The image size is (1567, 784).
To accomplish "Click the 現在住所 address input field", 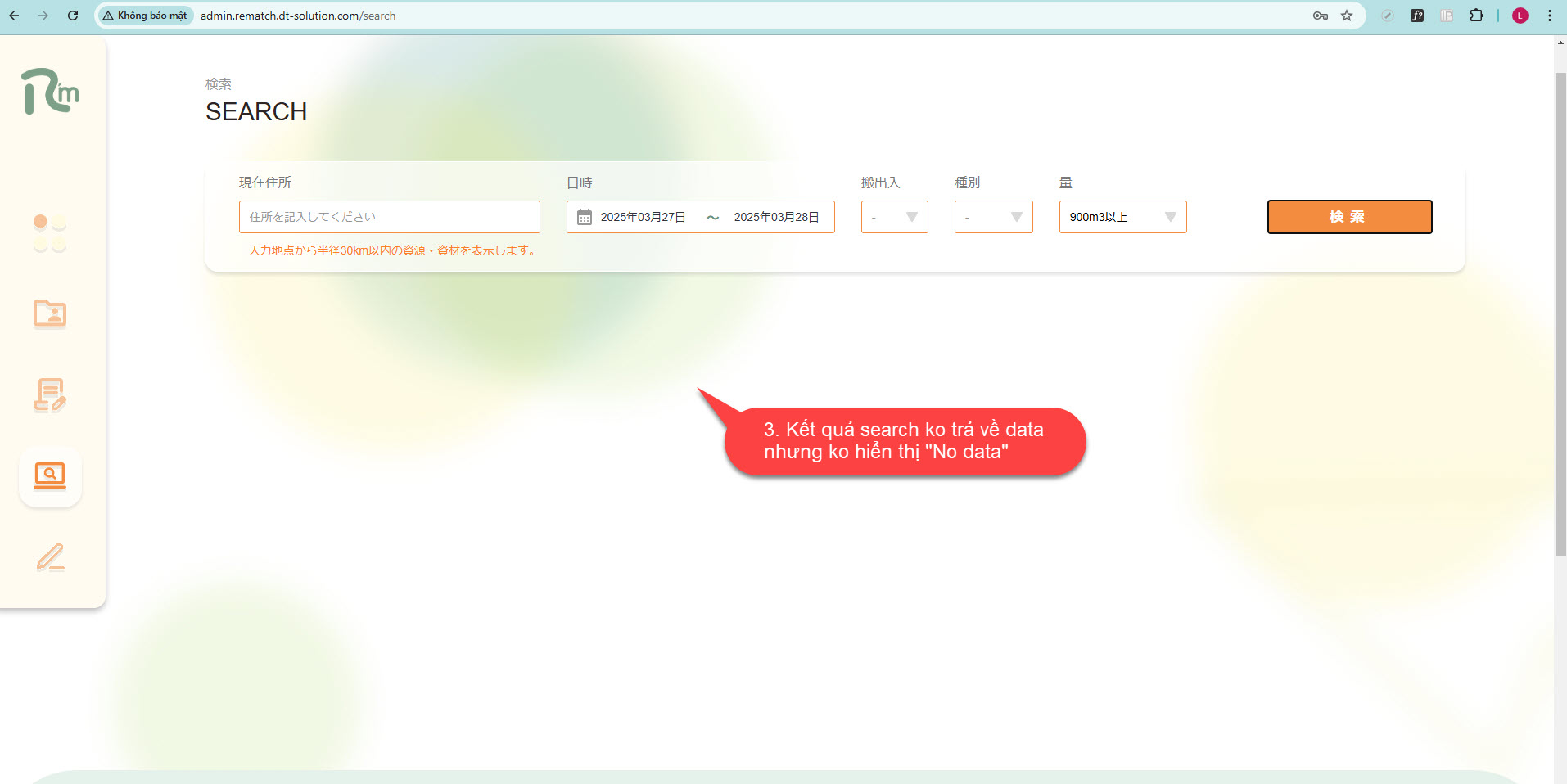I will (389, 217).
